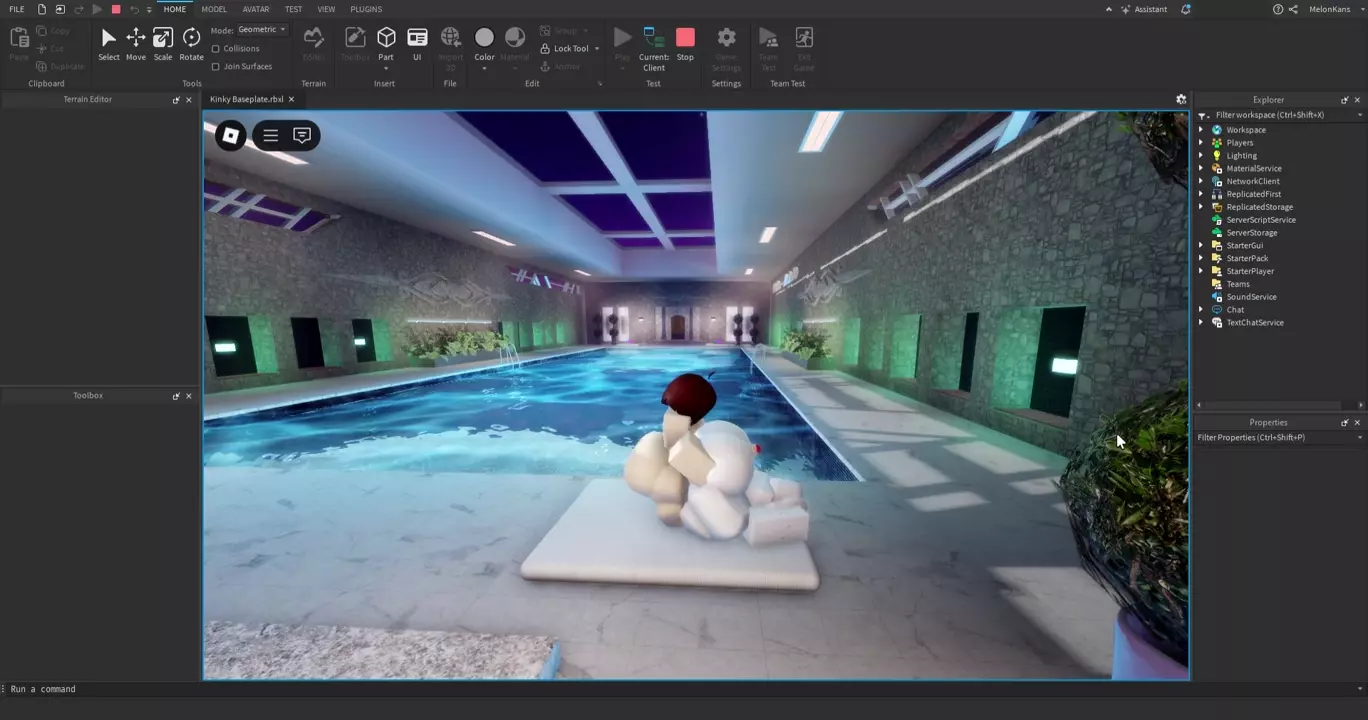
Task: Open the in-game chat icon
Action: (302, 135)
